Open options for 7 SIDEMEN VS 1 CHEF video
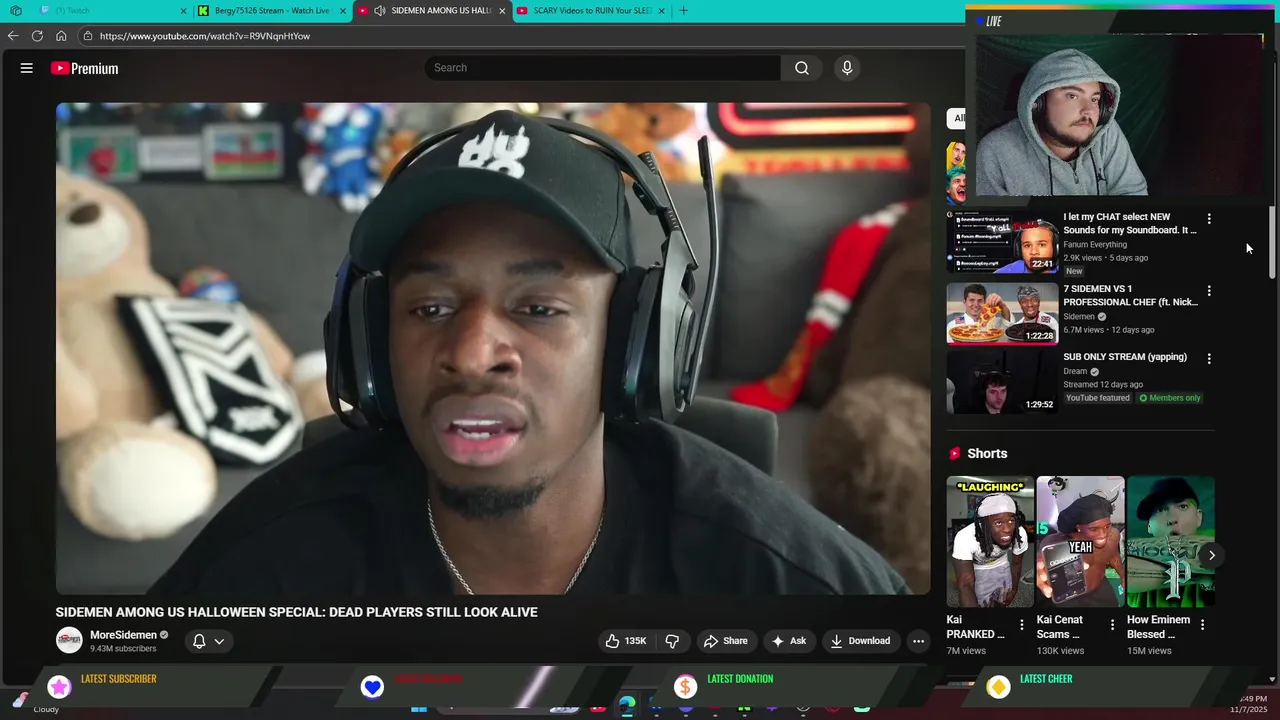 coord(1209,291)
